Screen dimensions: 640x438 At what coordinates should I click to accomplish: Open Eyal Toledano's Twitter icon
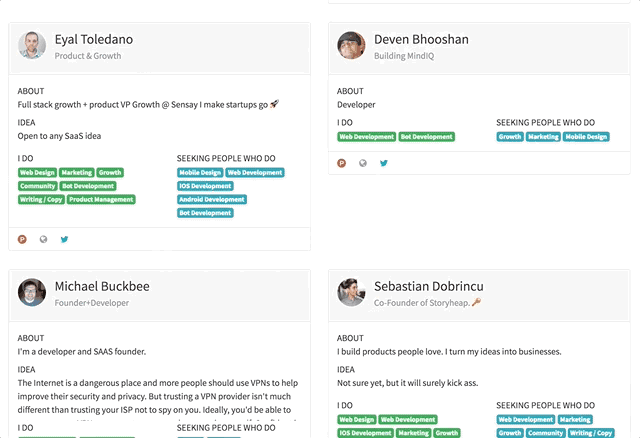[64, 239]
